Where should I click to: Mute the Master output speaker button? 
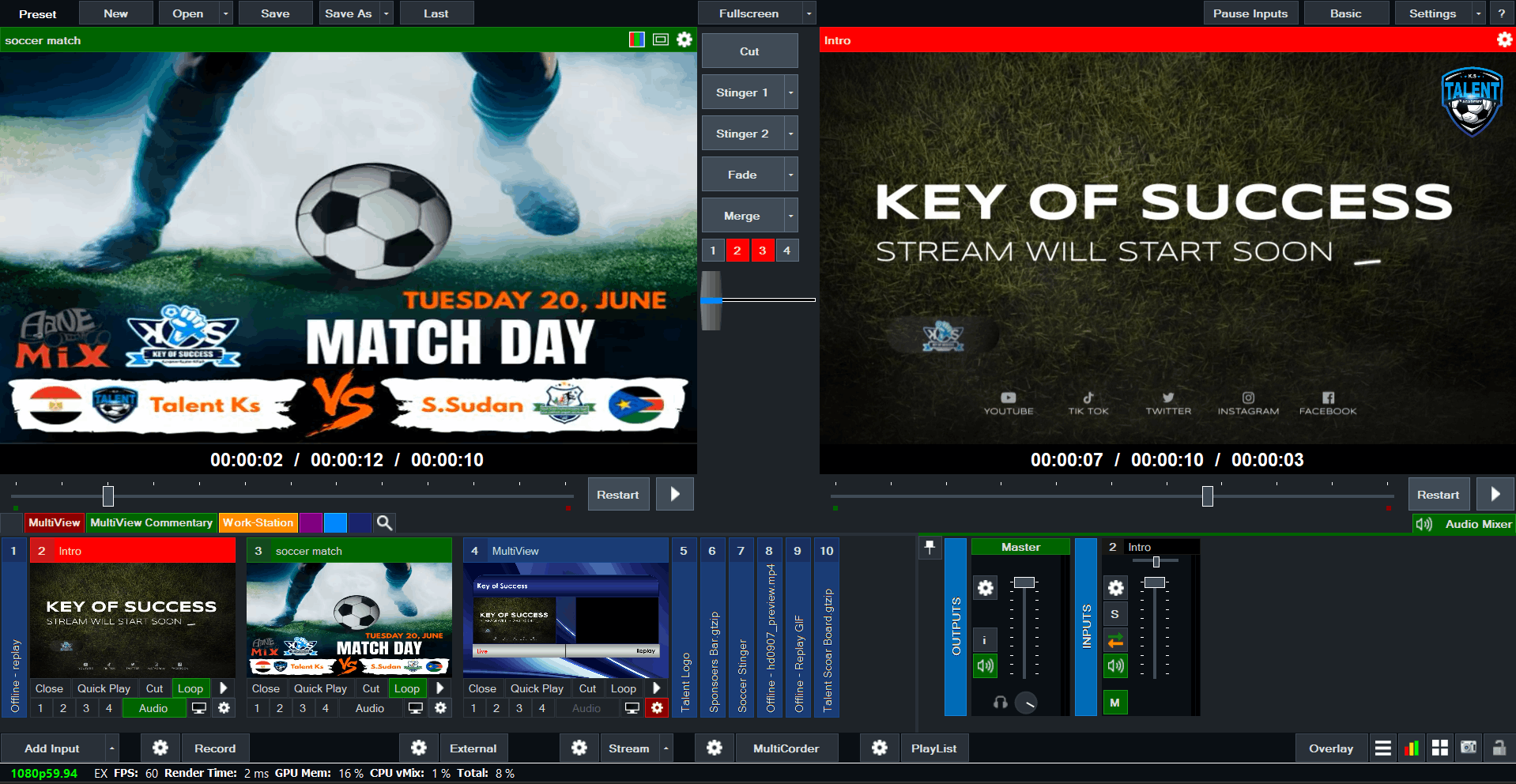pyautogui.click(x=985, y=665)
